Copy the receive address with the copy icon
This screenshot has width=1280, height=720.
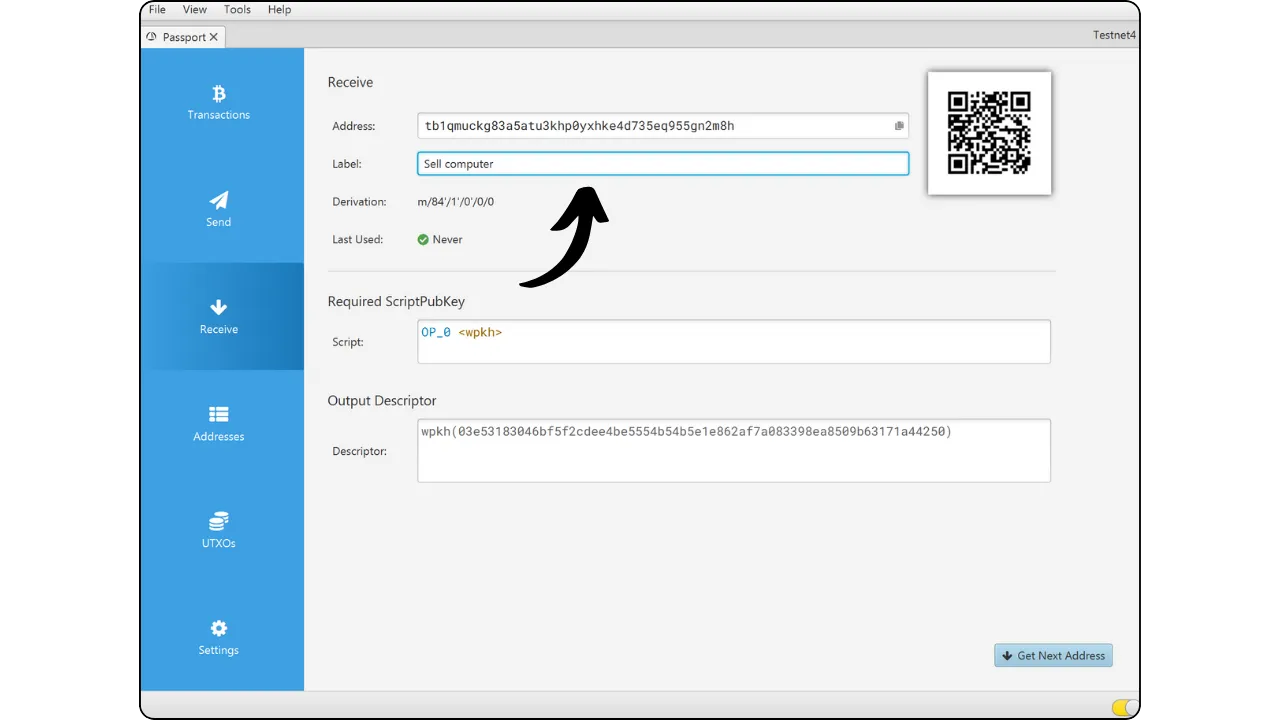click(898, 126)
